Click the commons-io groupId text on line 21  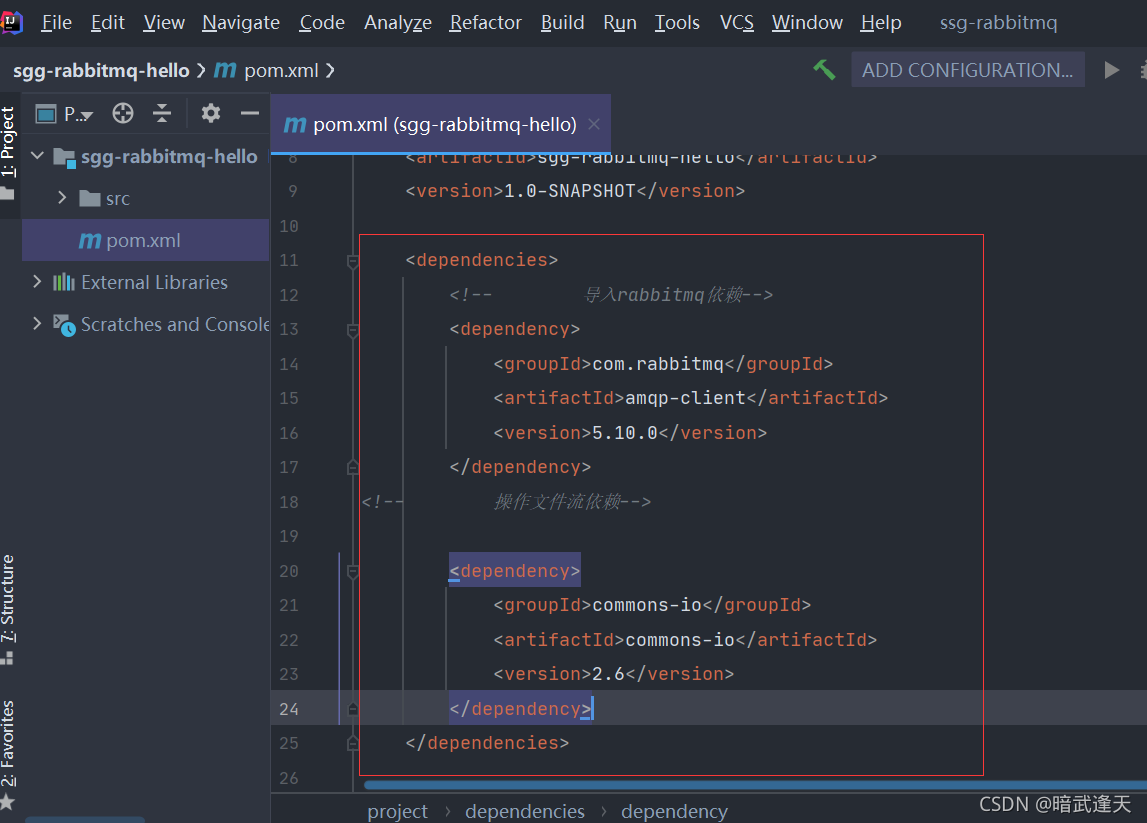647,605
